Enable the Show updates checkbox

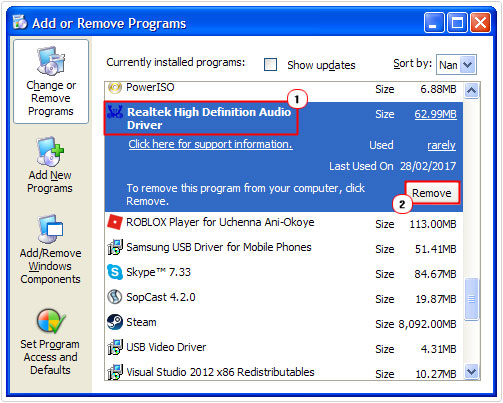point(270,64)
